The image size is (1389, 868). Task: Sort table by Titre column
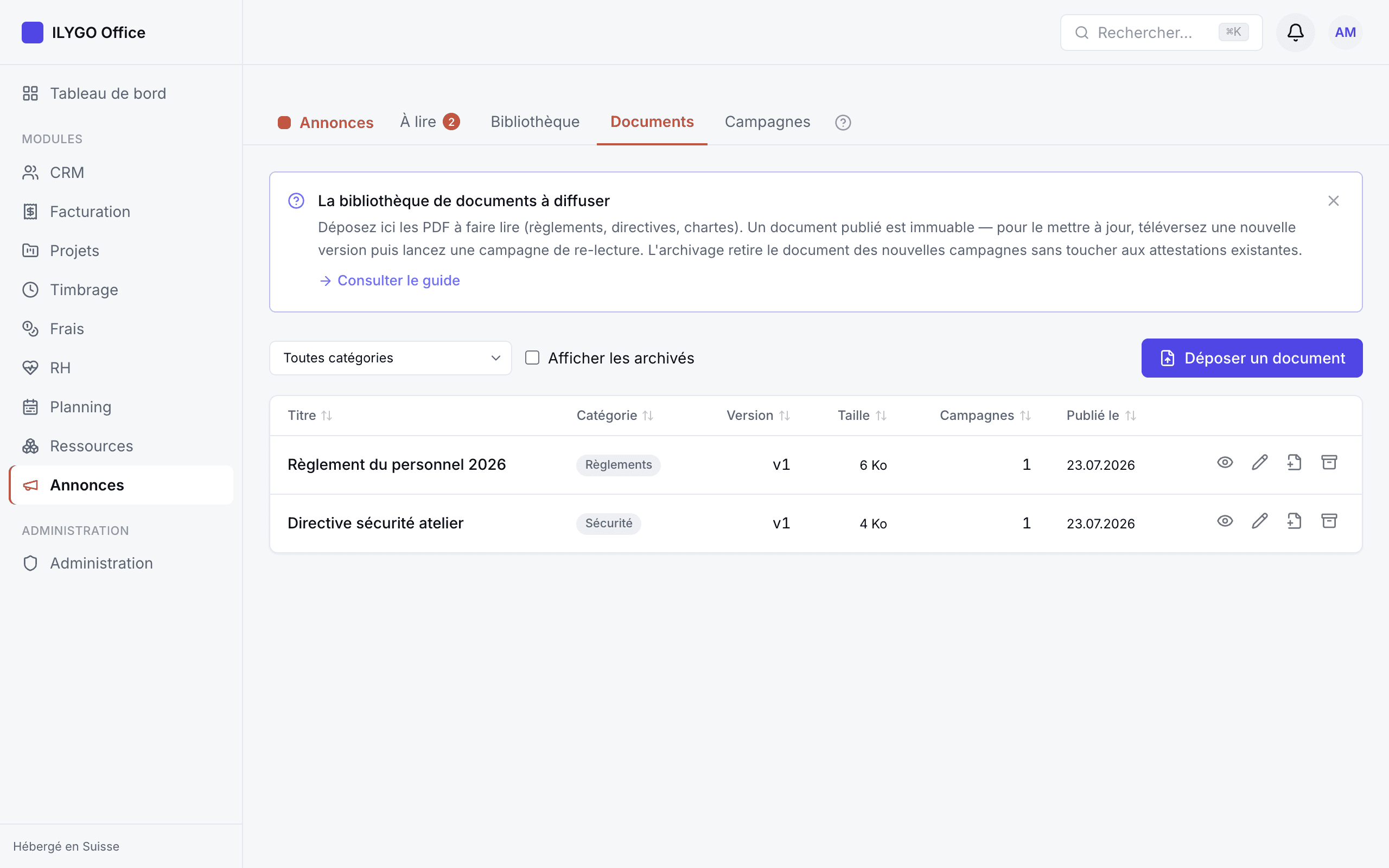[x=310, y=416]
